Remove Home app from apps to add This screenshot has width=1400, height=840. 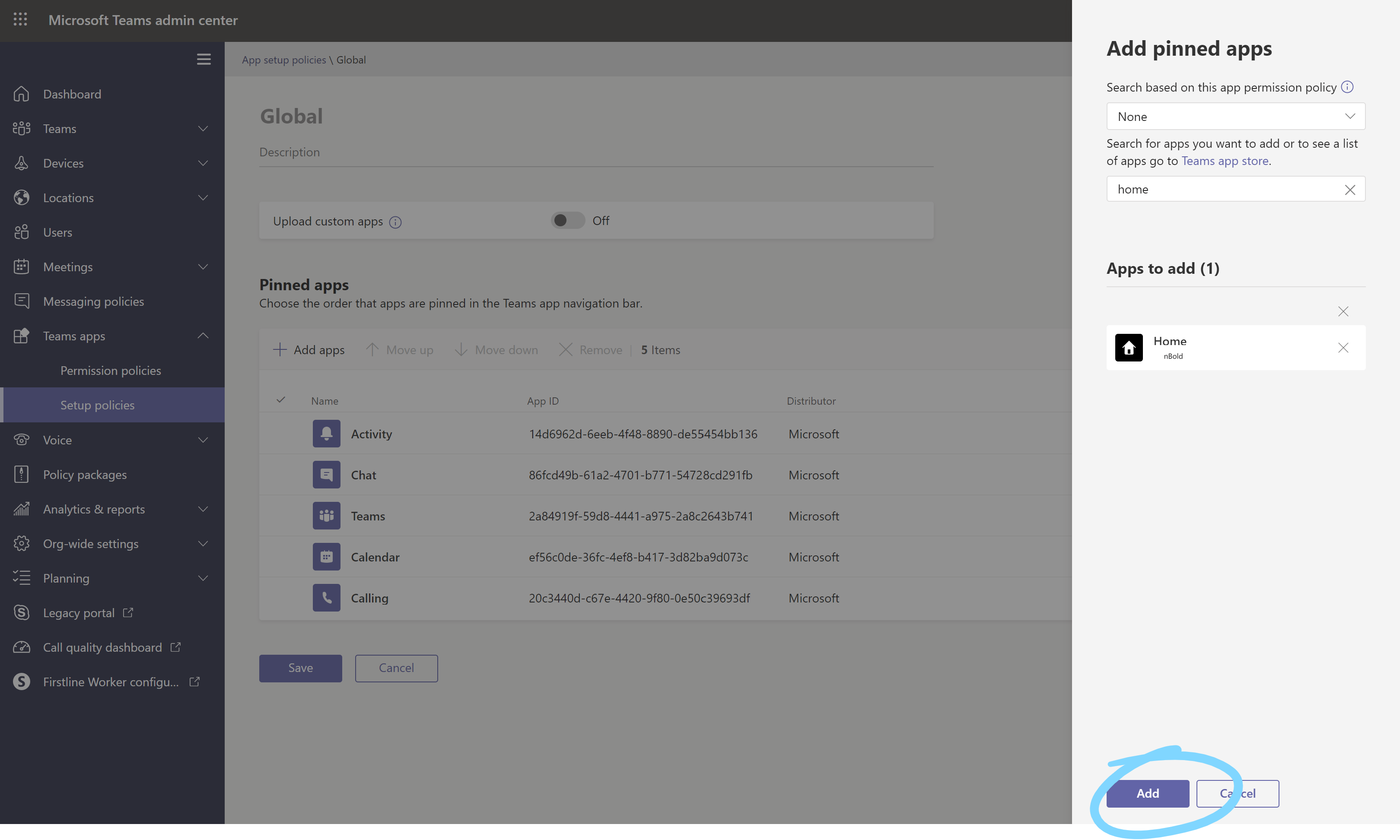[x=1343, y=348]
